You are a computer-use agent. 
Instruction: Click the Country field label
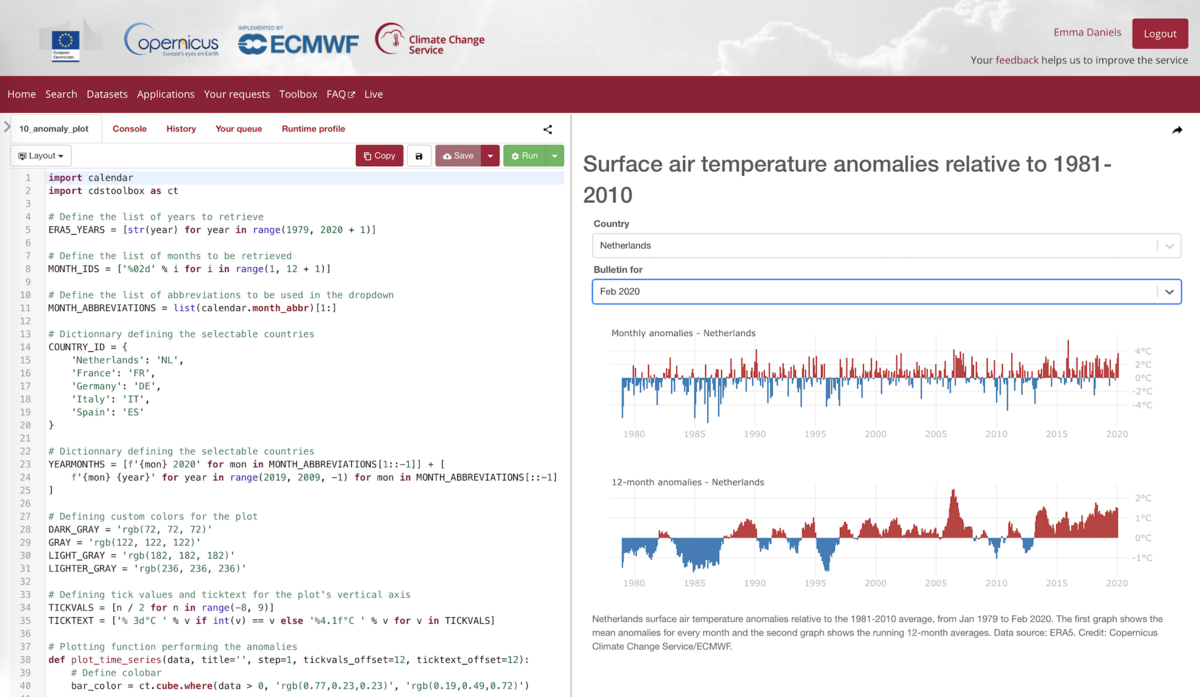611,224
